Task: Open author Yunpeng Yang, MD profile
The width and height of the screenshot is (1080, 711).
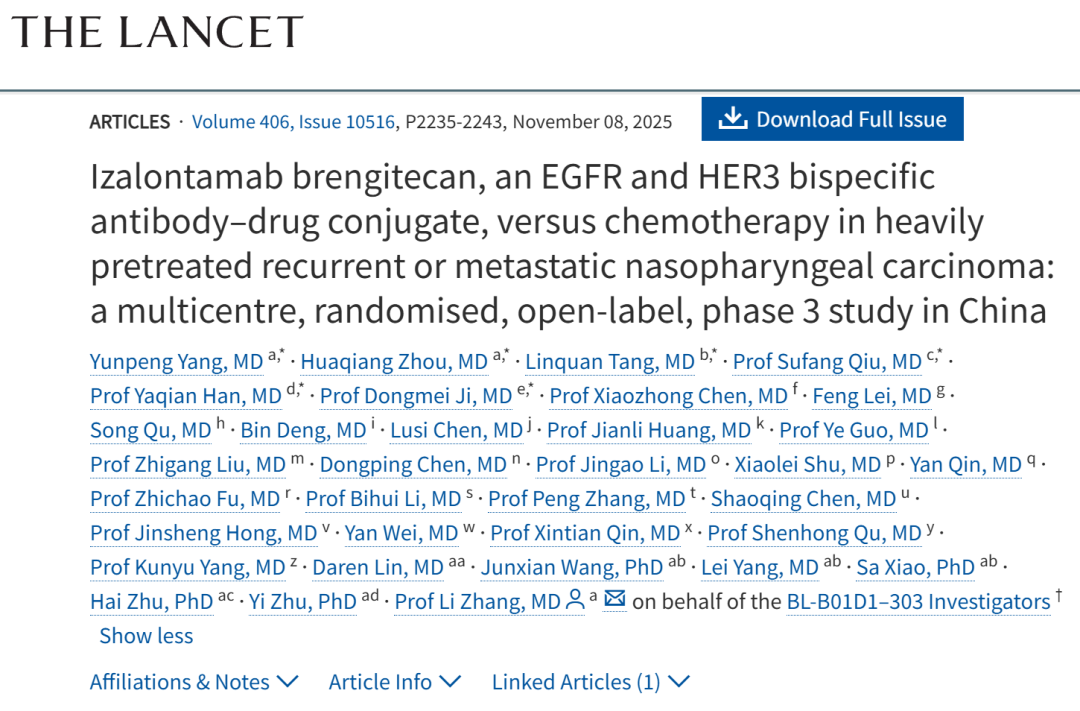Action: coord(176,362)
